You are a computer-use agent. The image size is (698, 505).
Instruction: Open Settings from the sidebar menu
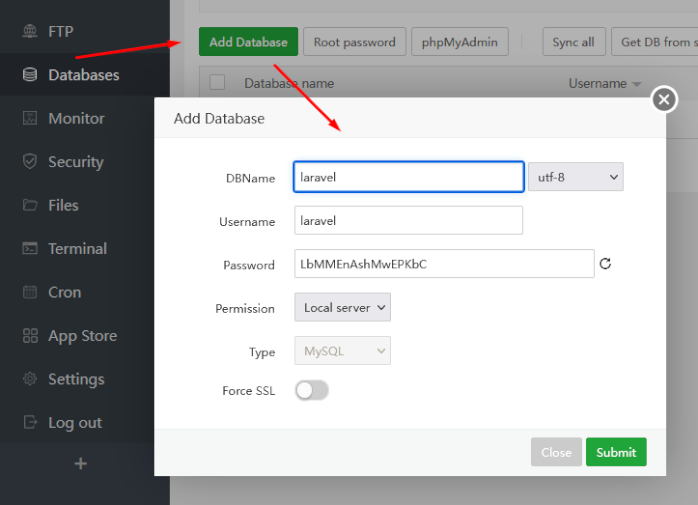pos(76,379)
